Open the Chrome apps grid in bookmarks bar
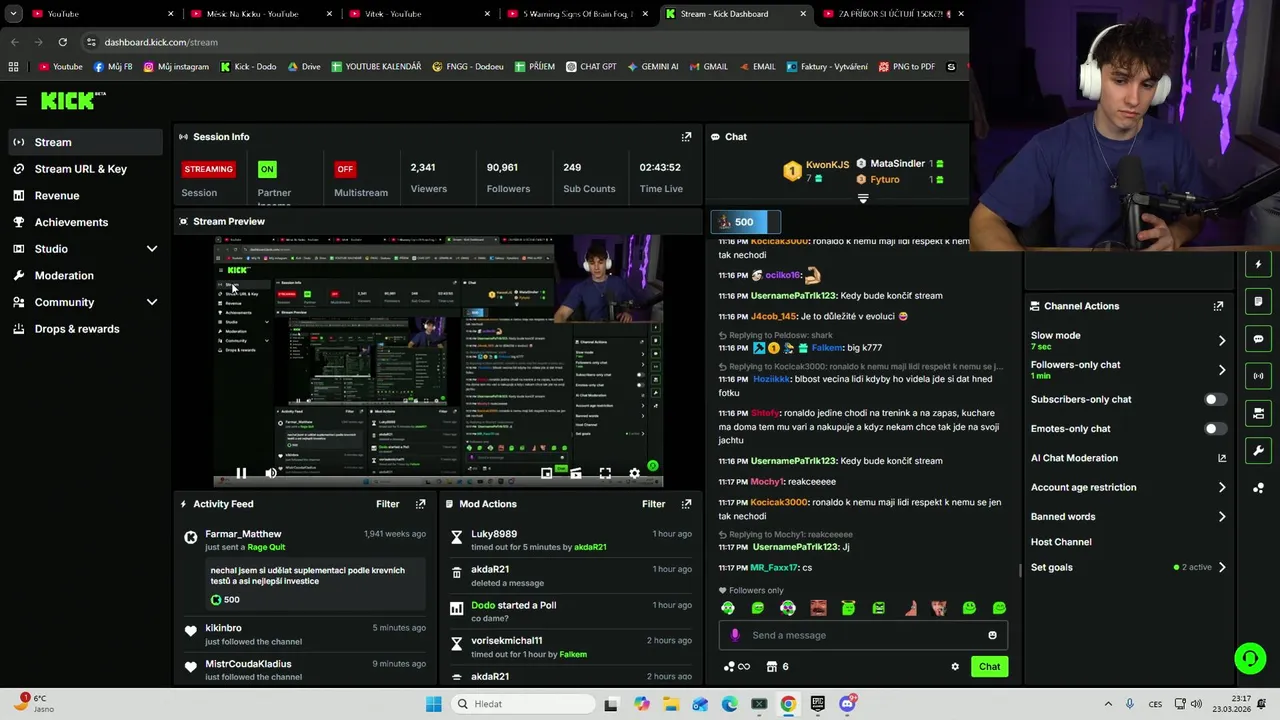The image size is (1280, 720). (13, 67)
